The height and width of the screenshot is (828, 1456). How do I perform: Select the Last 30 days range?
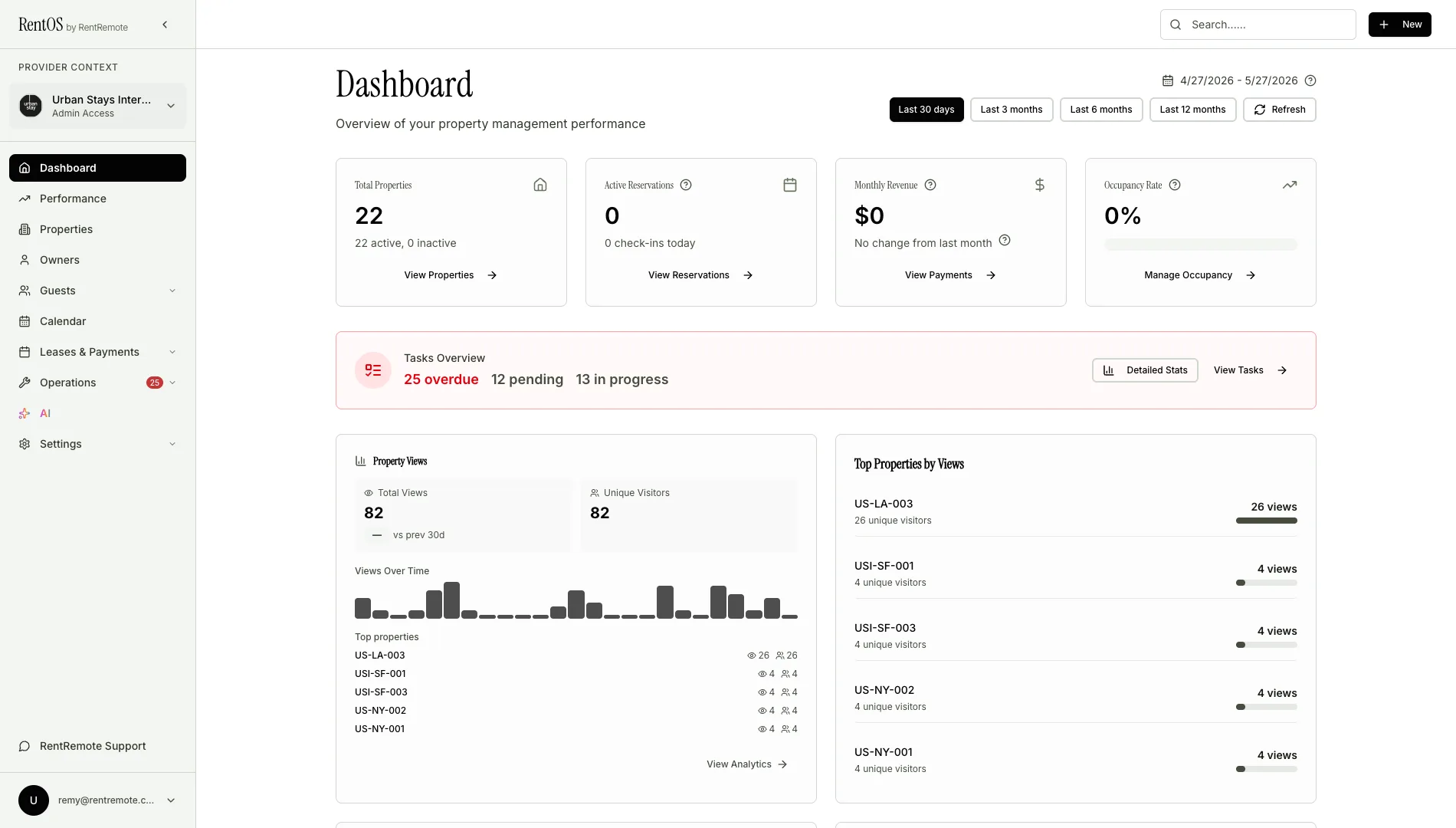point(926,110)
